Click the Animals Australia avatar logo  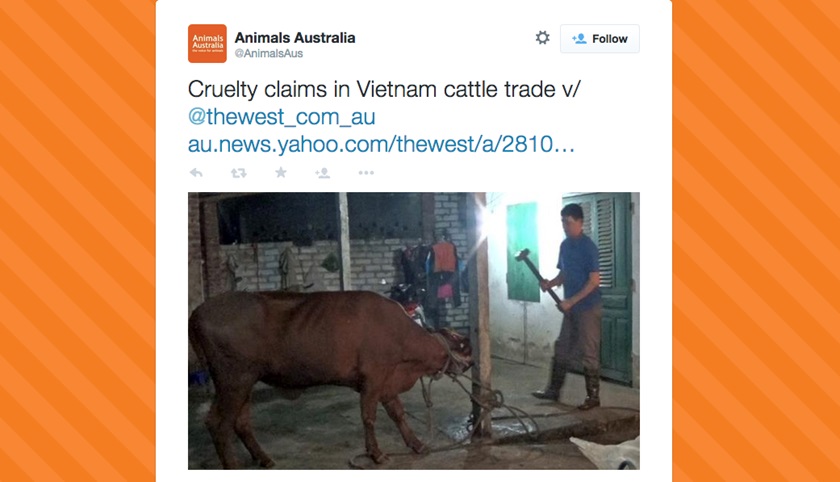tap(207, 43)
